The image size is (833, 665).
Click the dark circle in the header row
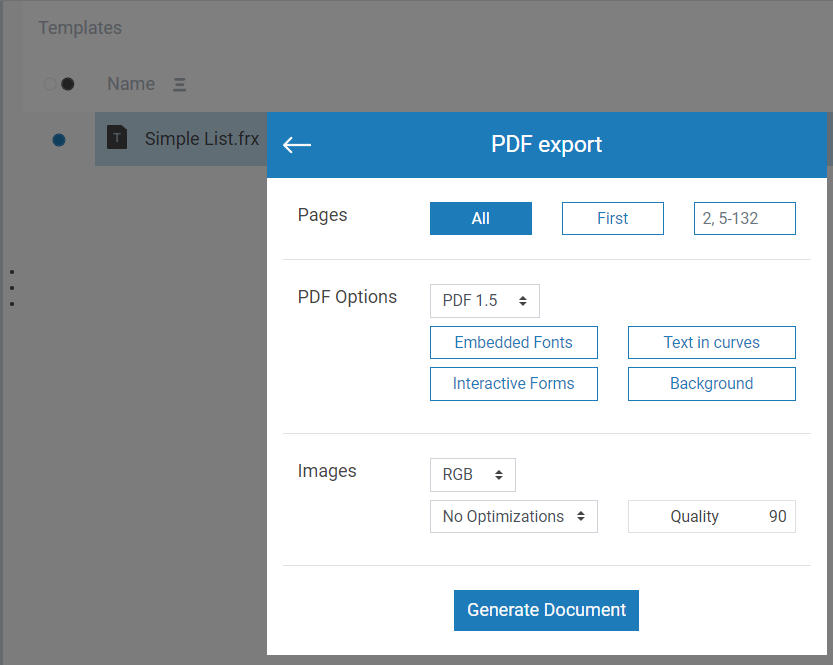(x=68, y=84)
